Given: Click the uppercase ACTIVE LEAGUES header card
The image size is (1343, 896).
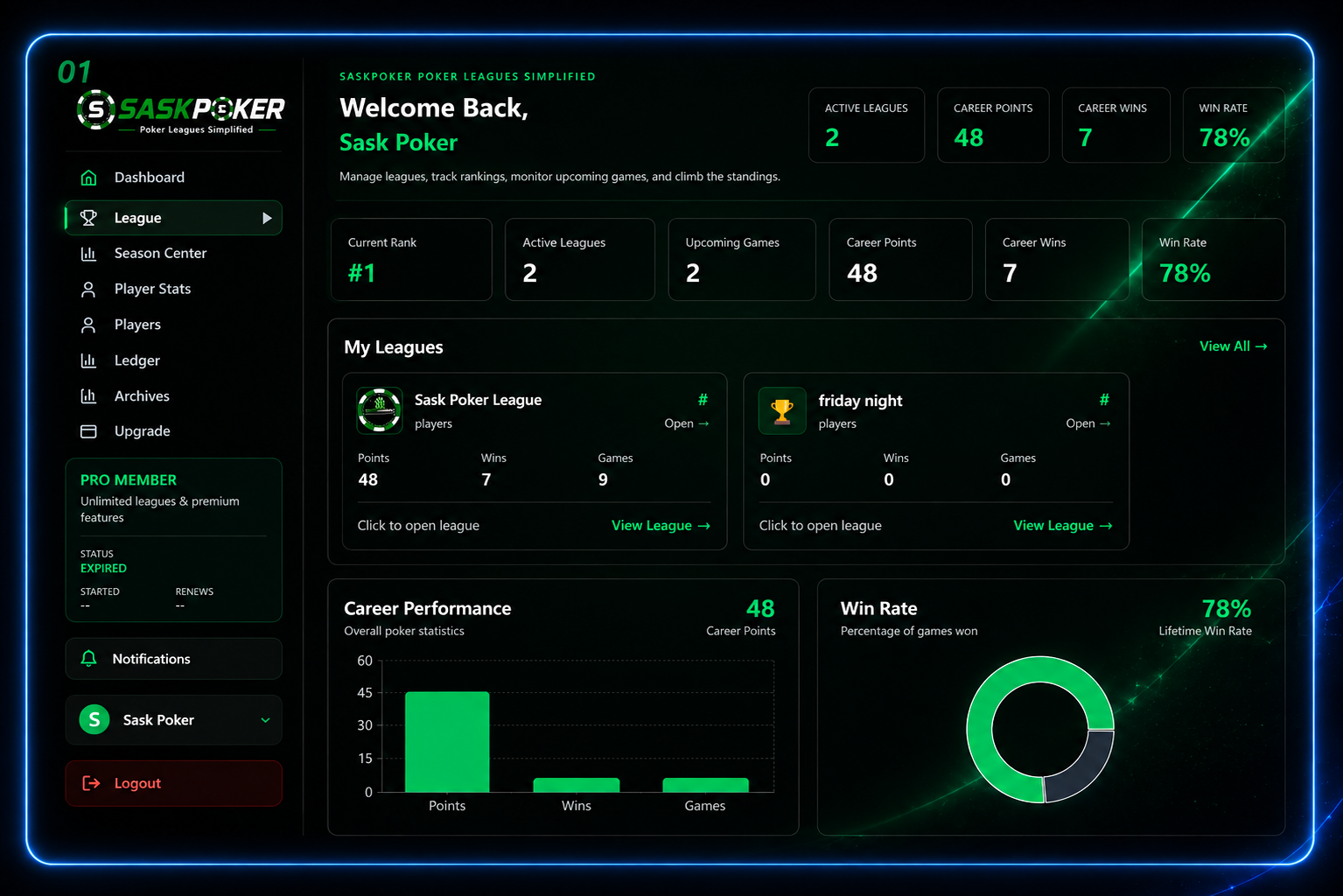Looking at the screenshot, I should click(x=866, y=125).
